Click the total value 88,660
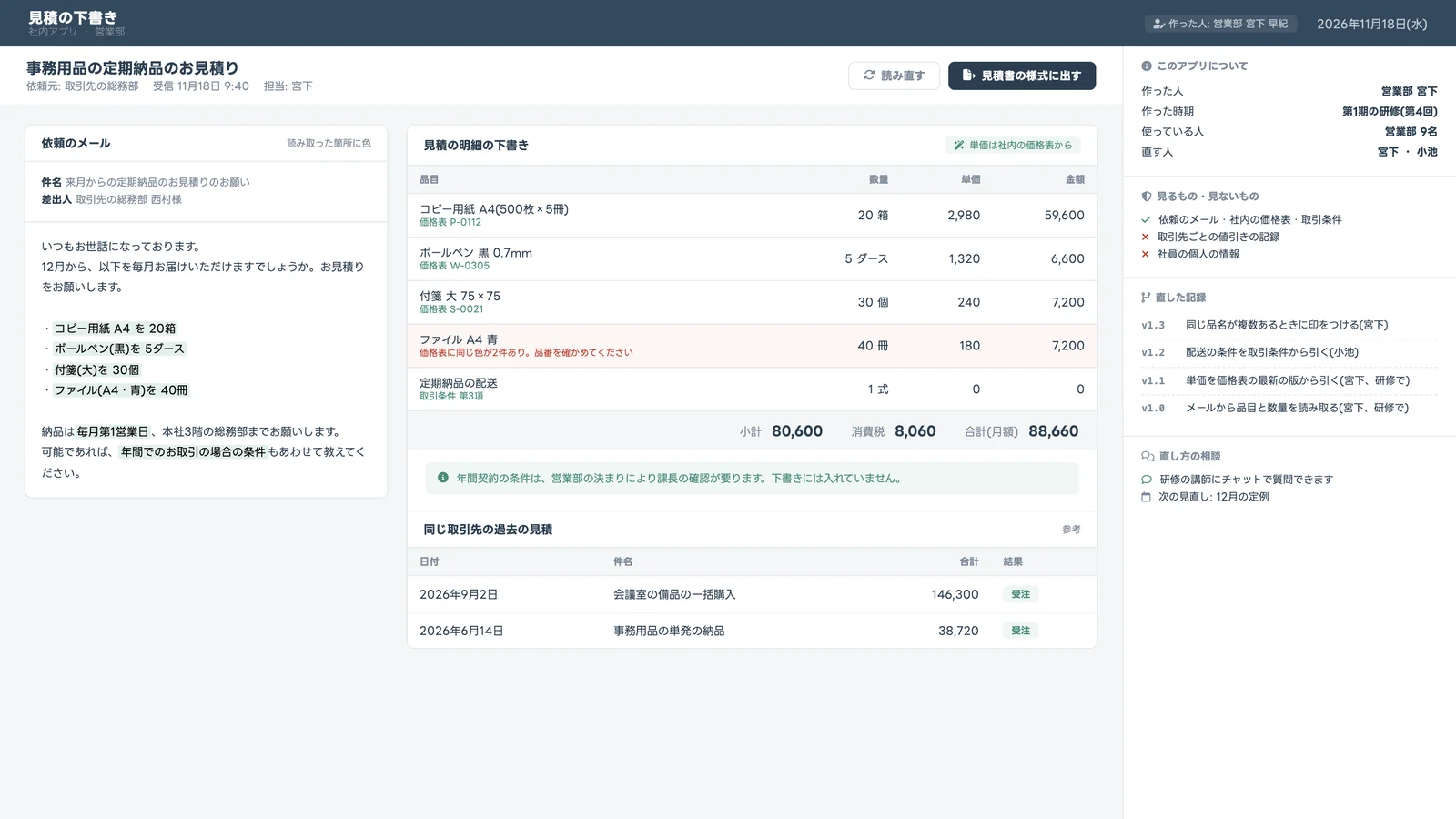 tap(1053, 431)
